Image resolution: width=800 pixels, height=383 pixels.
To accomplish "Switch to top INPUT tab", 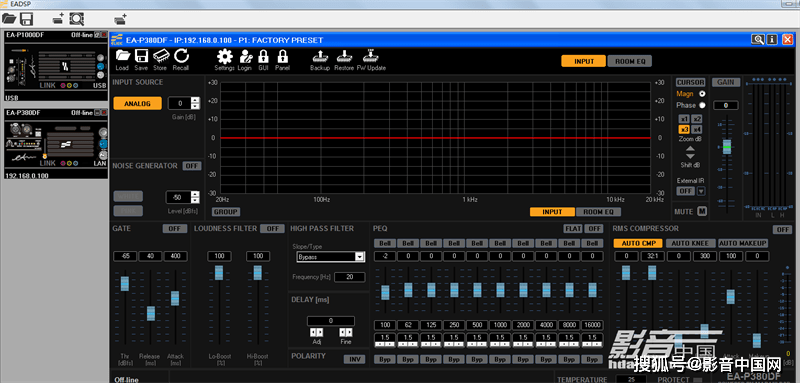I will coord(584,61).
